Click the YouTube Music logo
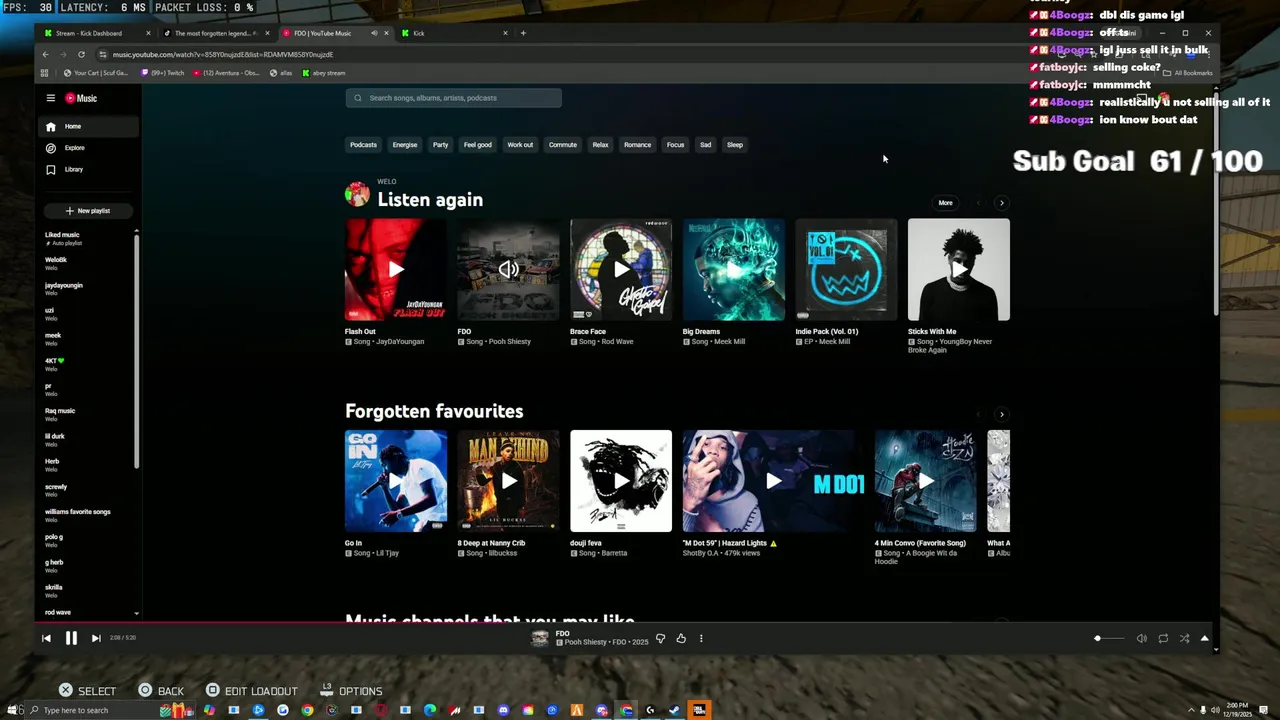The width and height of the screenshot is (1280, 720). (81, 98)
